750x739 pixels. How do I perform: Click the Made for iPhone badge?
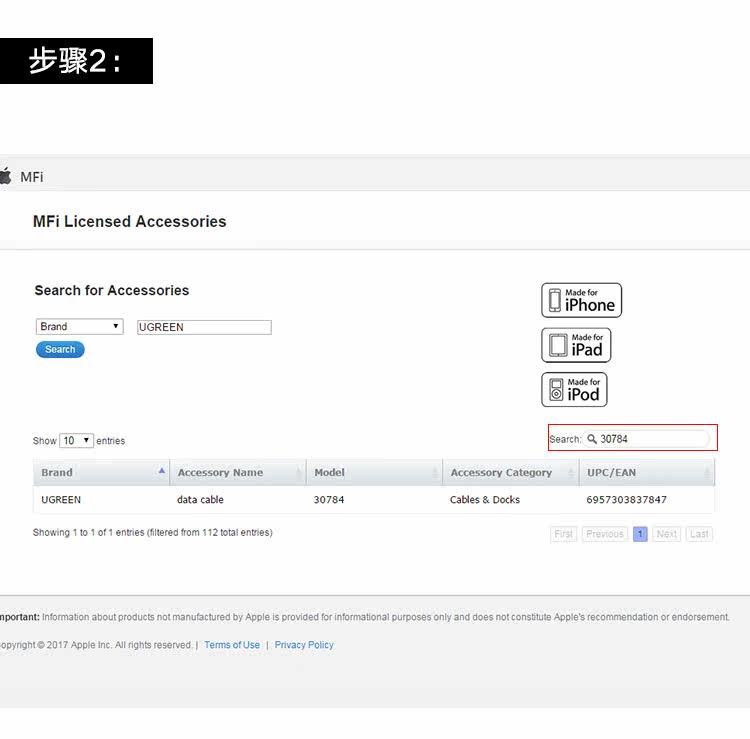[x=581, y=300]
